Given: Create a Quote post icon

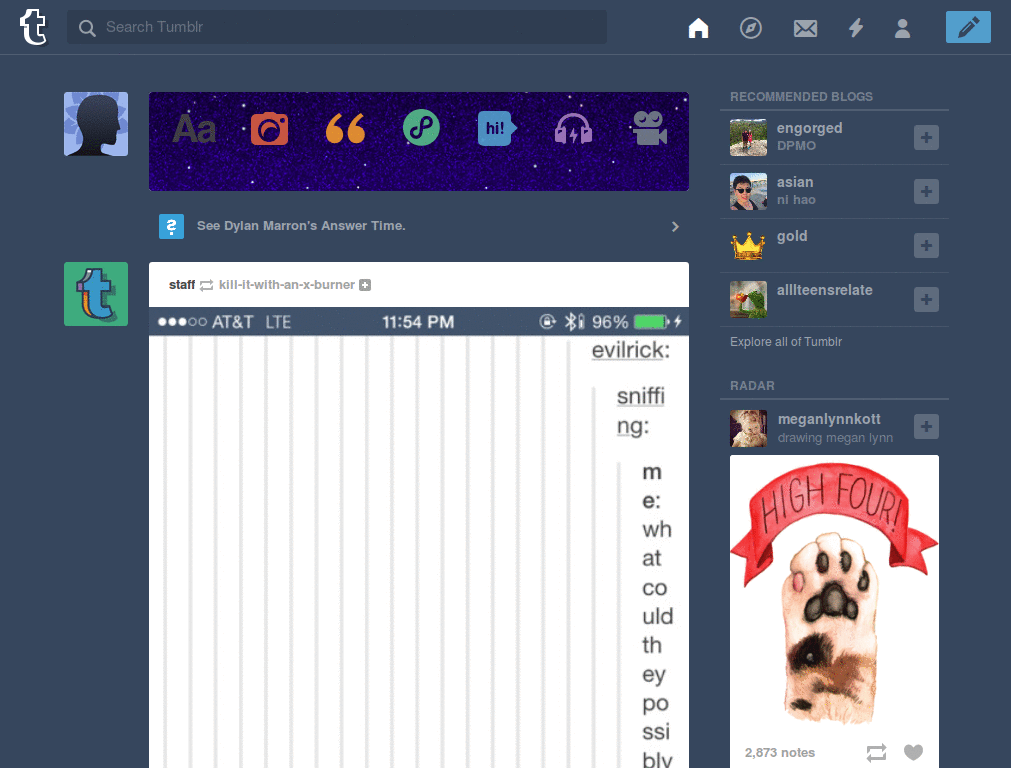Looking at the screenshot, I should pos(345,128).
